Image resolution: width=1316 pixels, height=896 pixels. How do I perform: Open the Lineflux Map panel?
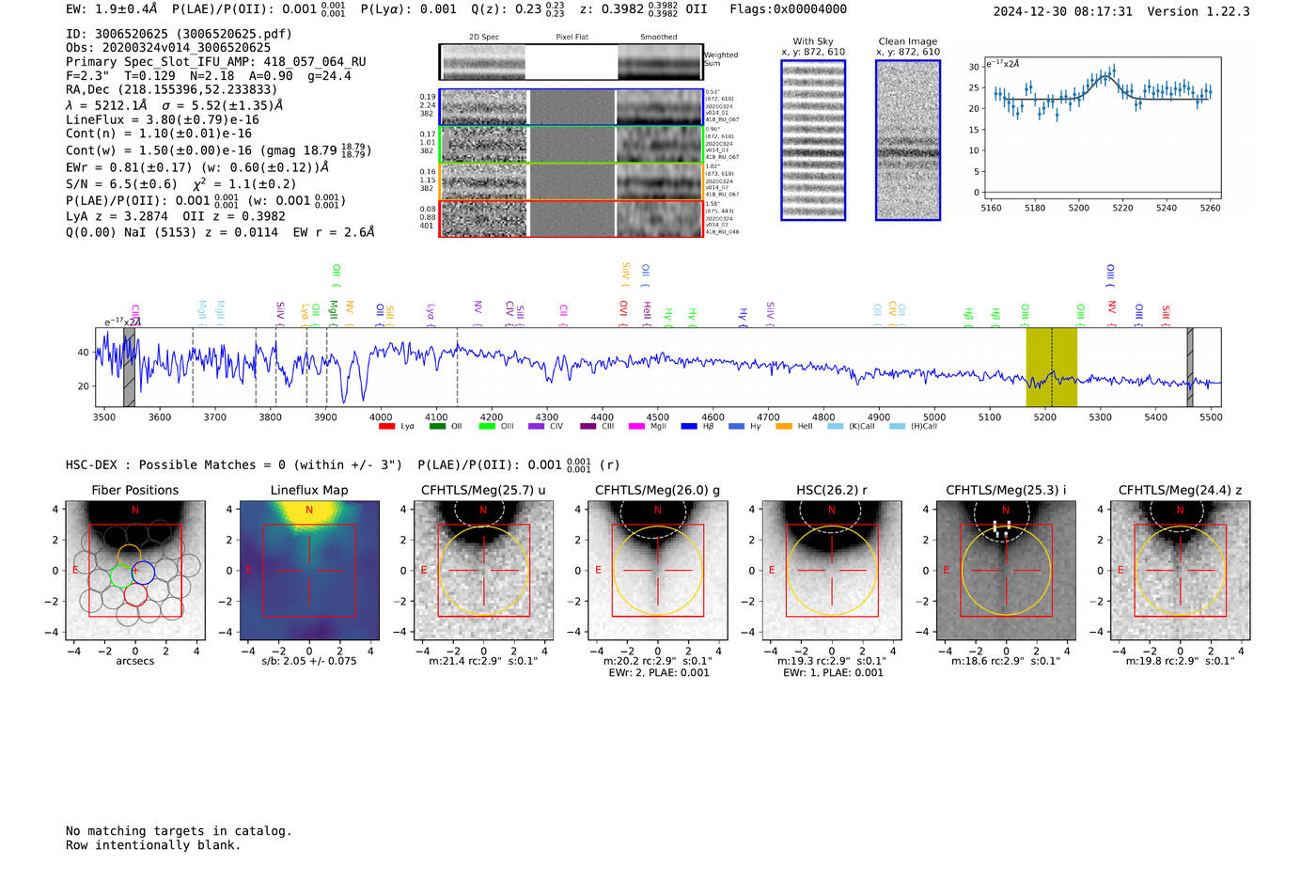pyautogui.click(x=309, y=571)
